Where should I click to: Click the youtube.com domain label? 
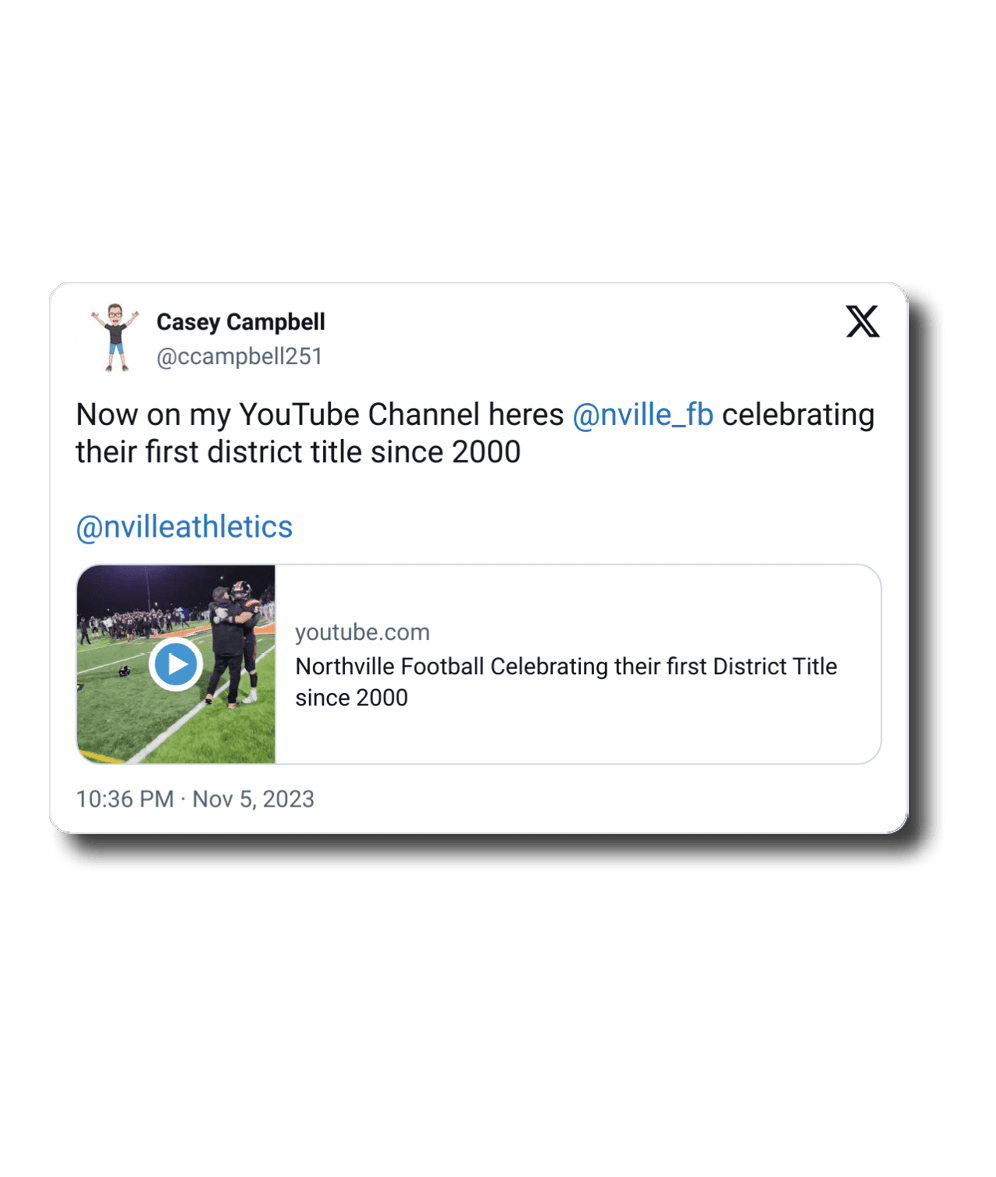362,632
